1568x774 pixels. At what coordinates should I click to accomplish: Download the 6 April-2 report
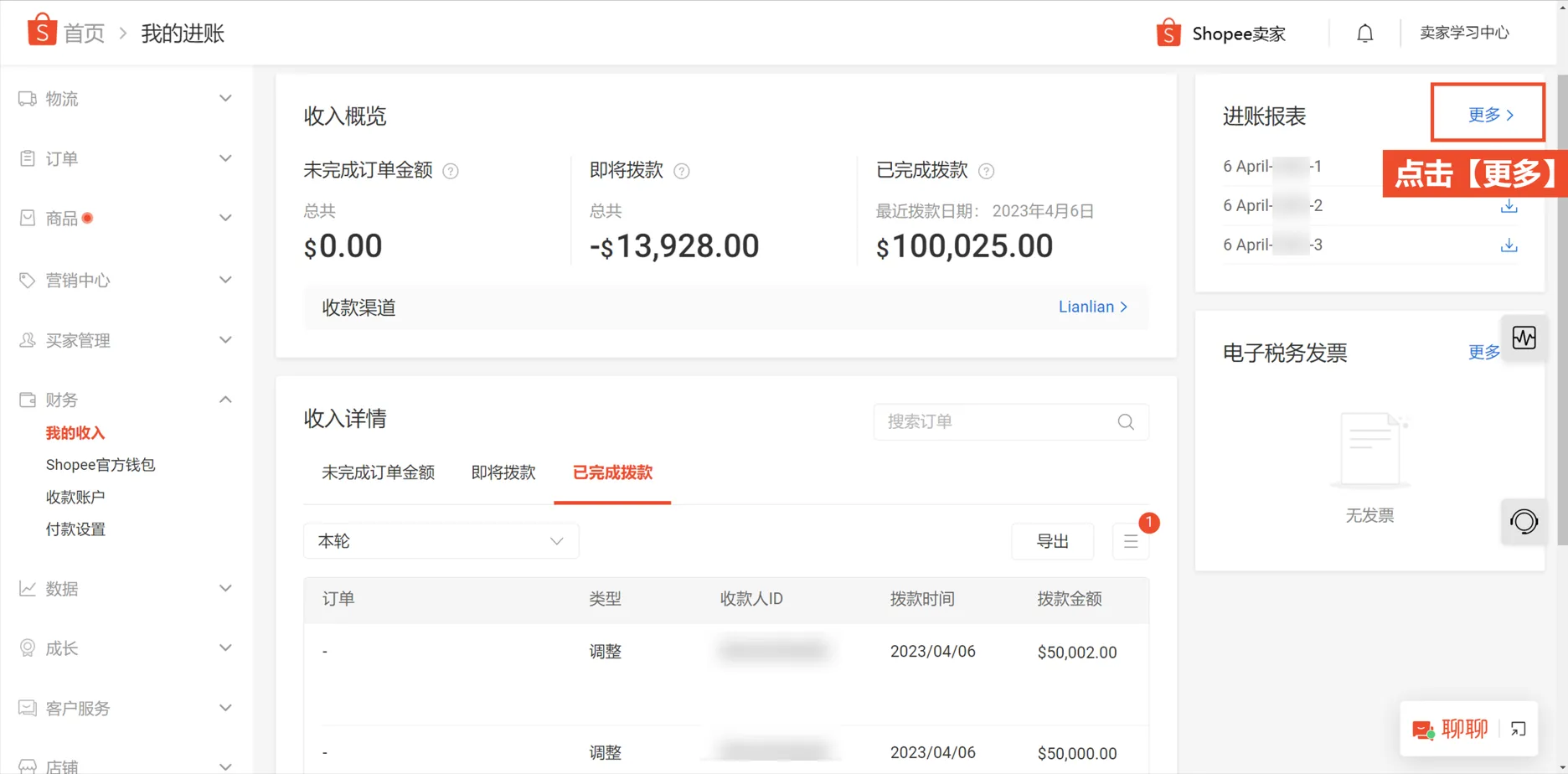[x=1509, y=205]
